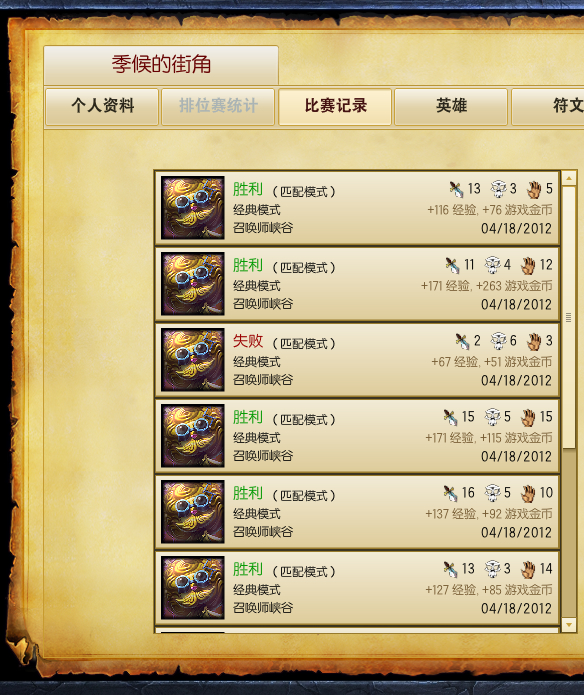Click the kills sword icon next to 13 in first match
The image size is (584, 695).
point(456,189)
